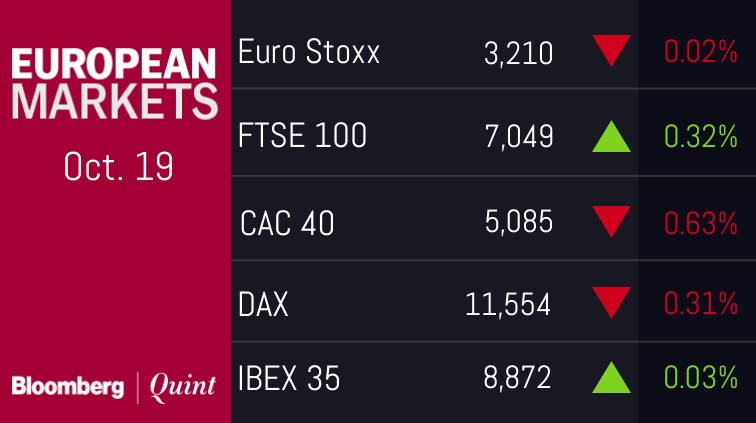This screenshot has height=423, width=756.
Task: Click the Oct. 19 date label
Action: point(118,166)
